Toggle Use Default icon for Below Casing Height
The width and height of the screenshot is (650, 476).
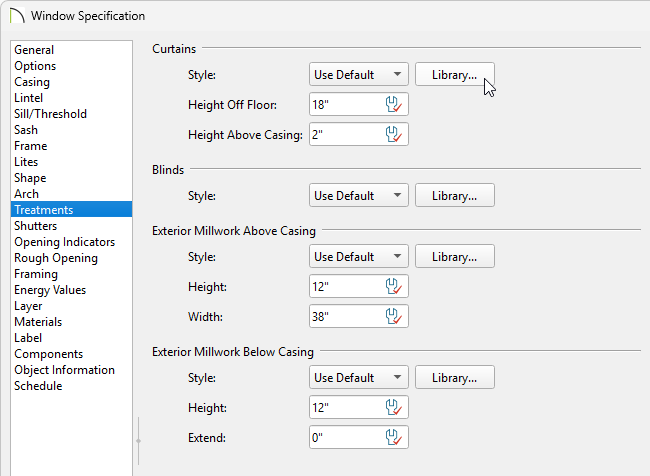pos(393,408)
